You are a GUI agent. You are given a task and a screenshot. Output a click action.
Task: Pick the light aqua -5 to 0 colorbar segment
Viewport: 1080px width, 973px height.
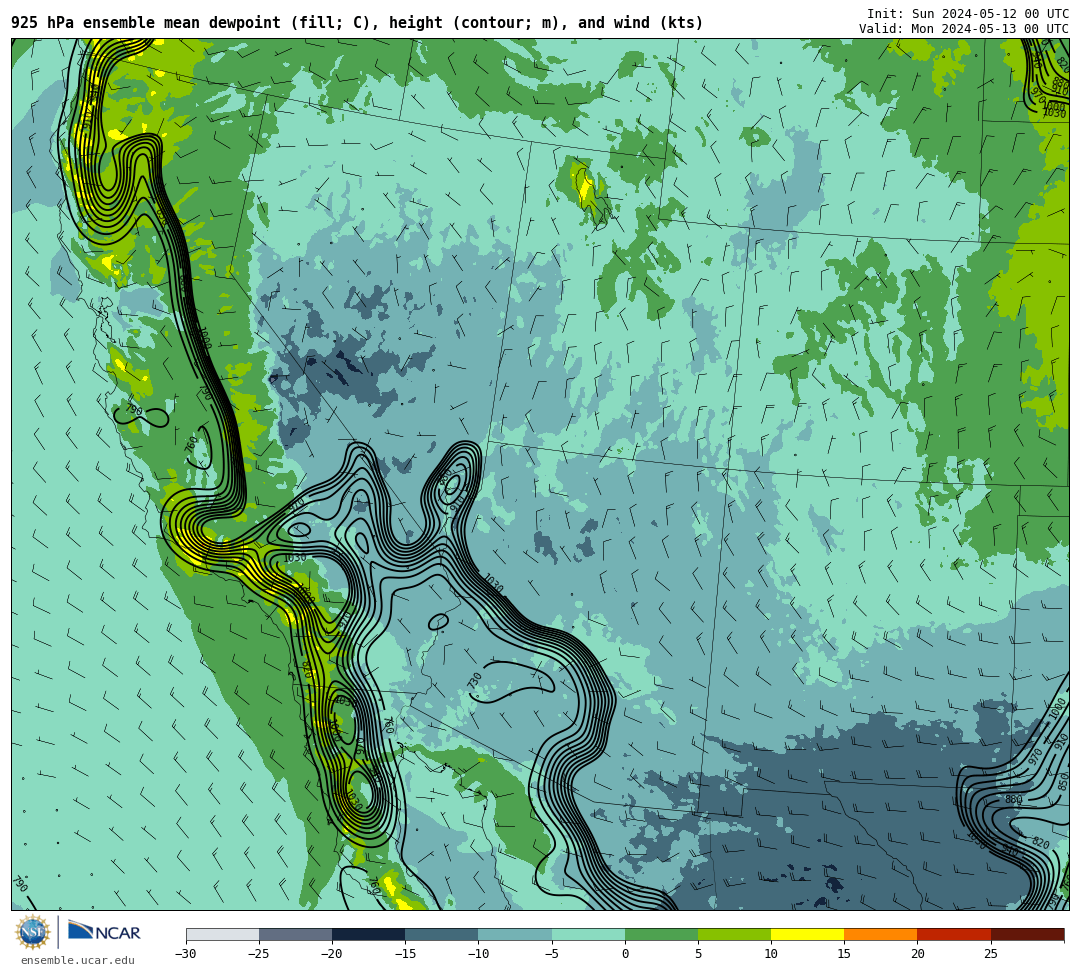[x=588, y=934]
